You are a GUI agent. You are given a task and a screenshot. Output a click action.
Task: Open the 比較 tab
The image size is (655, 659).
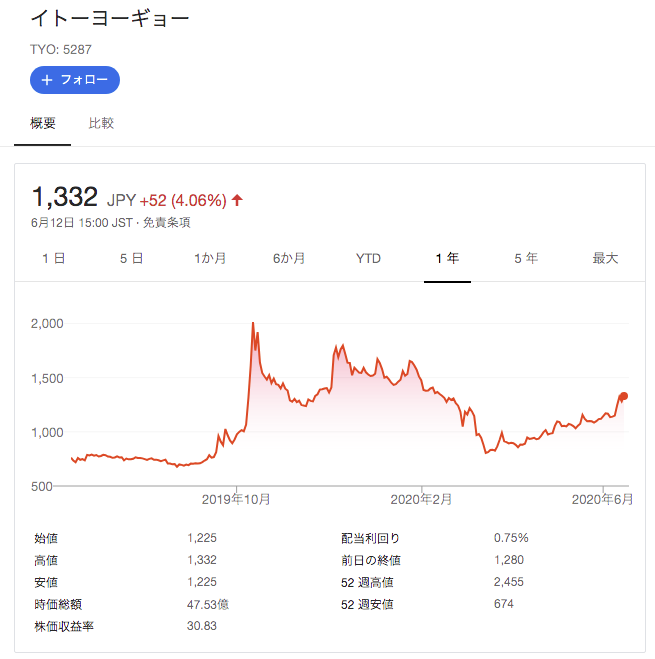[x=101, y=123]
